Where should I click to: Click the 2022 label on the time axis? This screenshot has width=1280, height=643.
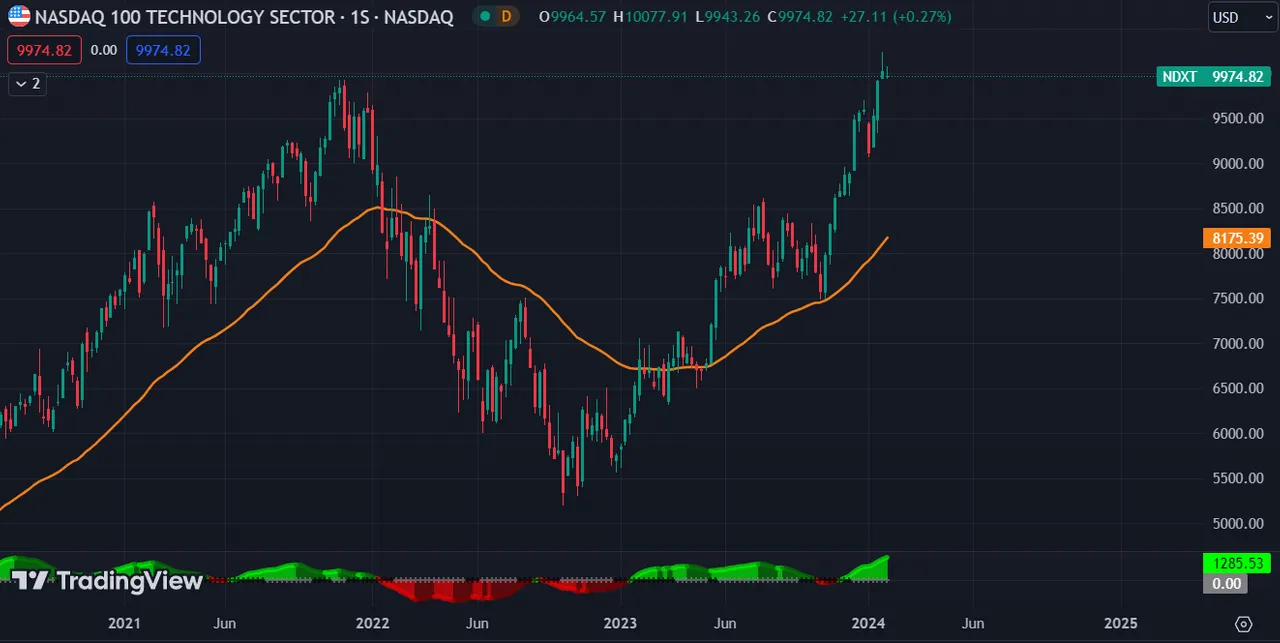pyautogui.click(x=372, y=623)
